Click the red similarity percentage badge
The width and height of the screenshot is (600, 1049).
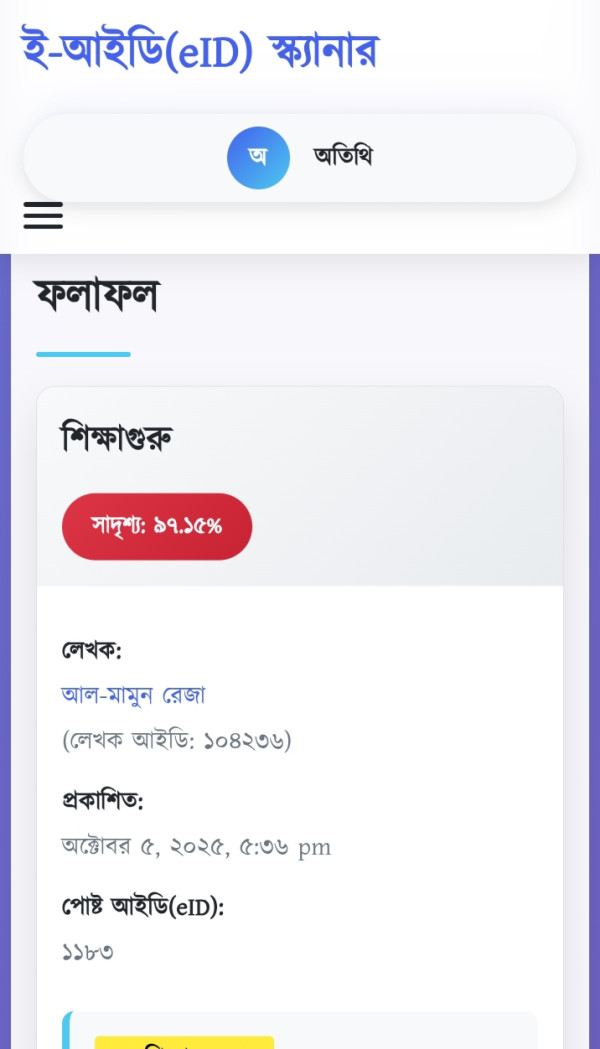click(157, 526)
